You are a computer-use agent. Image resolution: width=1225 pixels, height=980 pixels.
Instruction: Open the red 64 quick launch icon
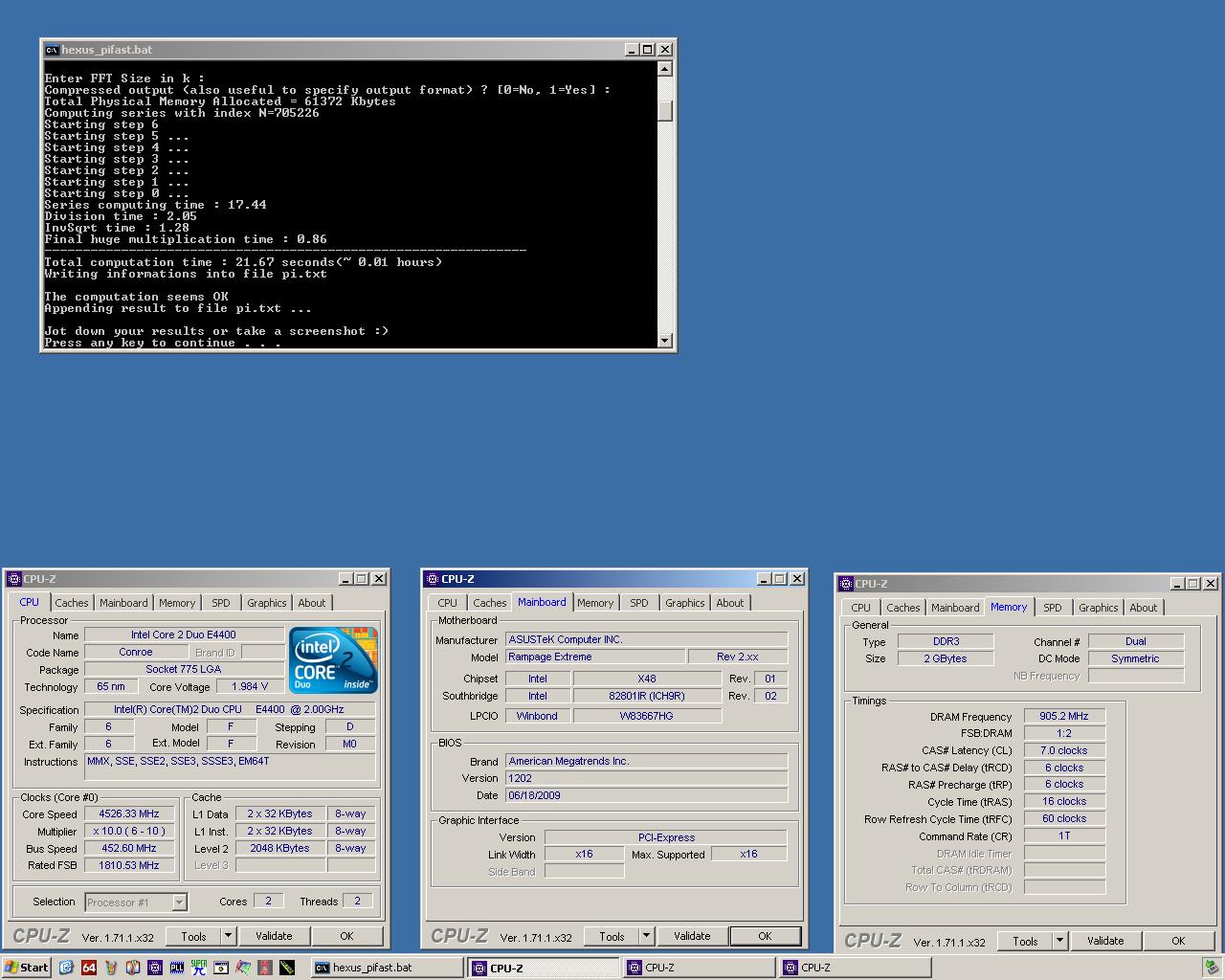(89, 968)
